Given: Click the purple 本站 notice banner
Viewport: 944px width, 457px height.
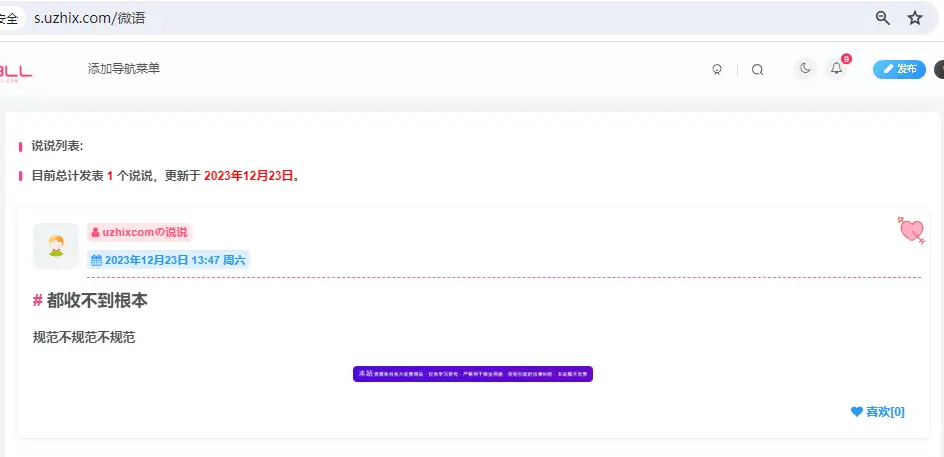Looking at the screenshot, I should click(472, 373).
